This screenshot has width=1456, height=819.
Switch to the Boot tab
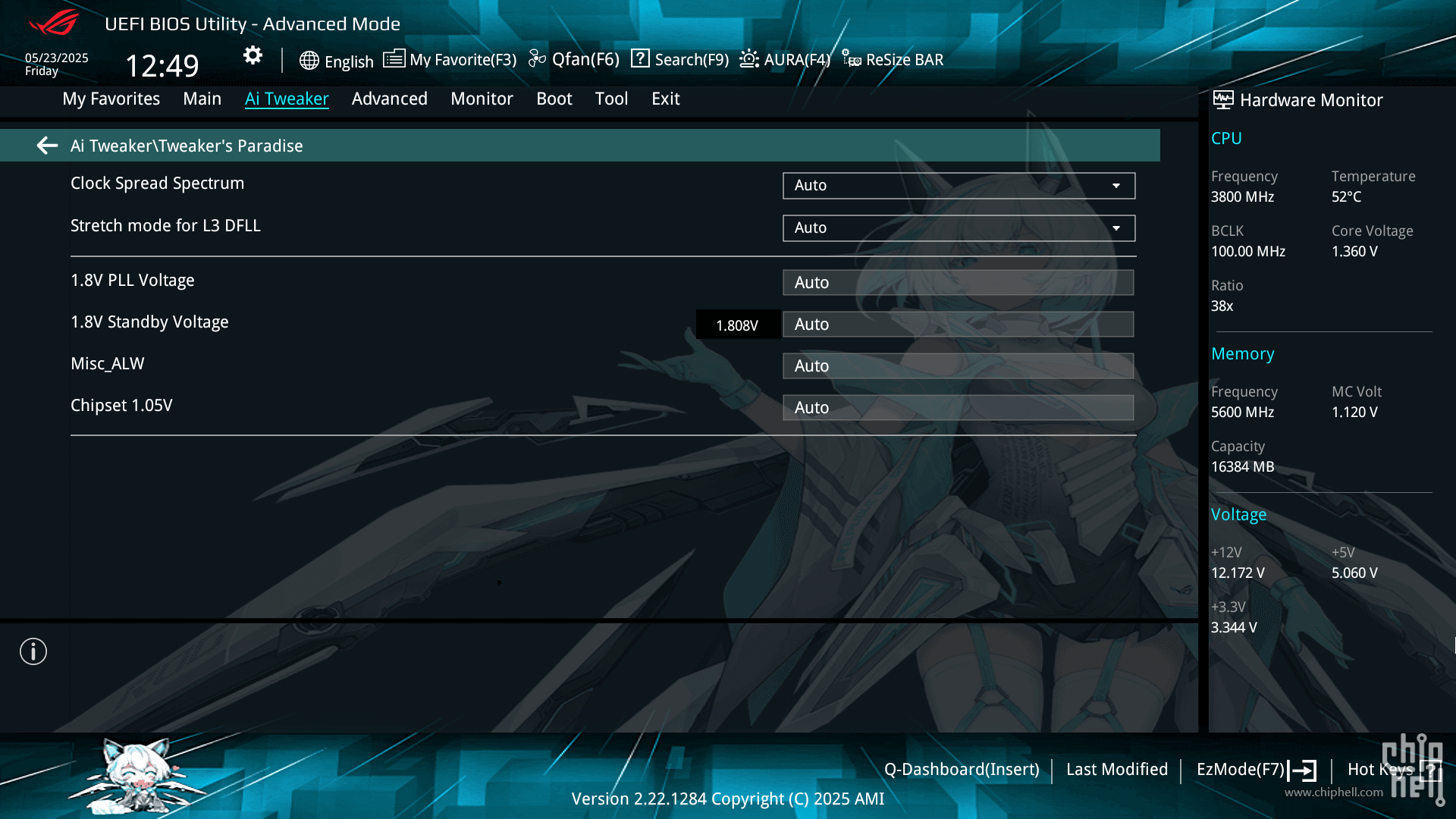coord(554,99)
